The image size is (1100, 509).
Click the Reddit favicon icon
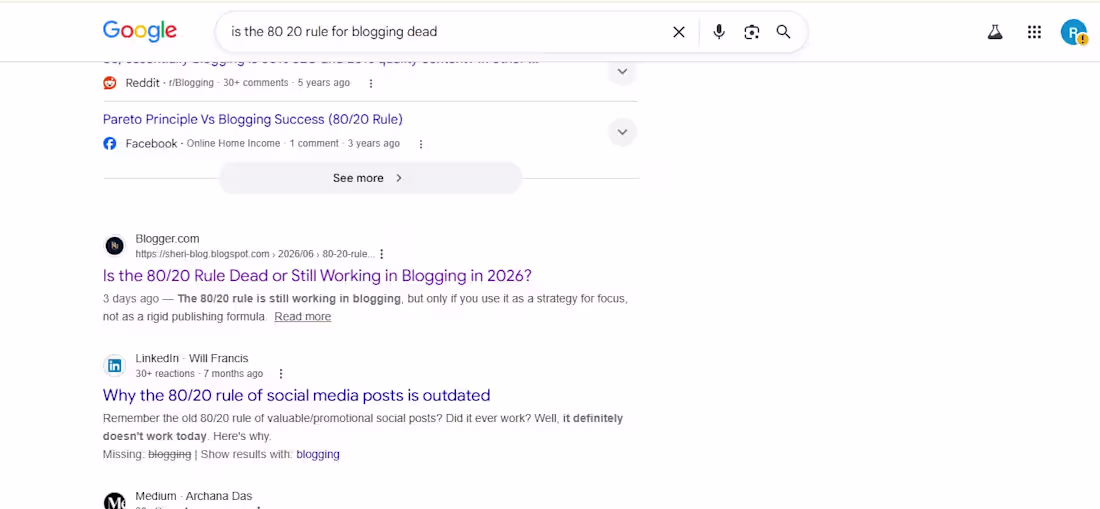click(110, 83)
